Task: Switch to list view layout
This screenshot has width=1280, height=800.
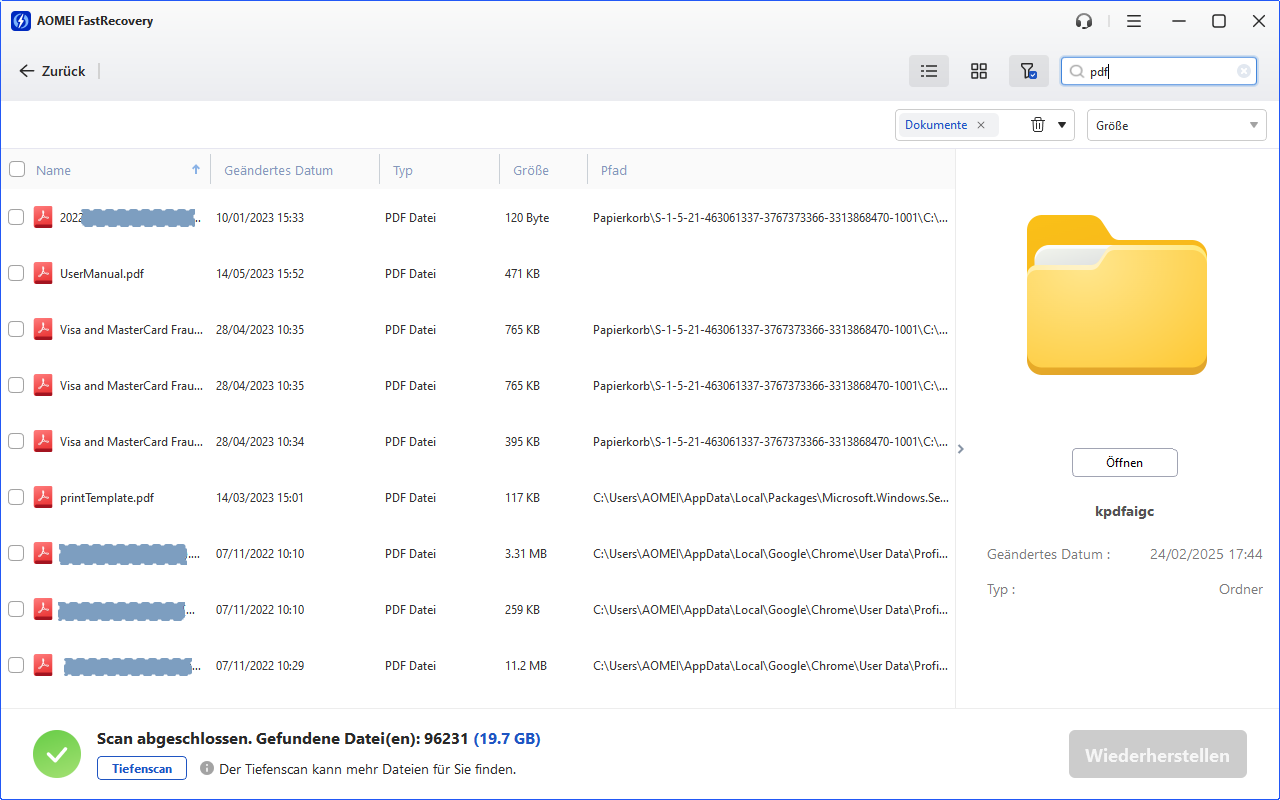Action: (x=929, y=71)
